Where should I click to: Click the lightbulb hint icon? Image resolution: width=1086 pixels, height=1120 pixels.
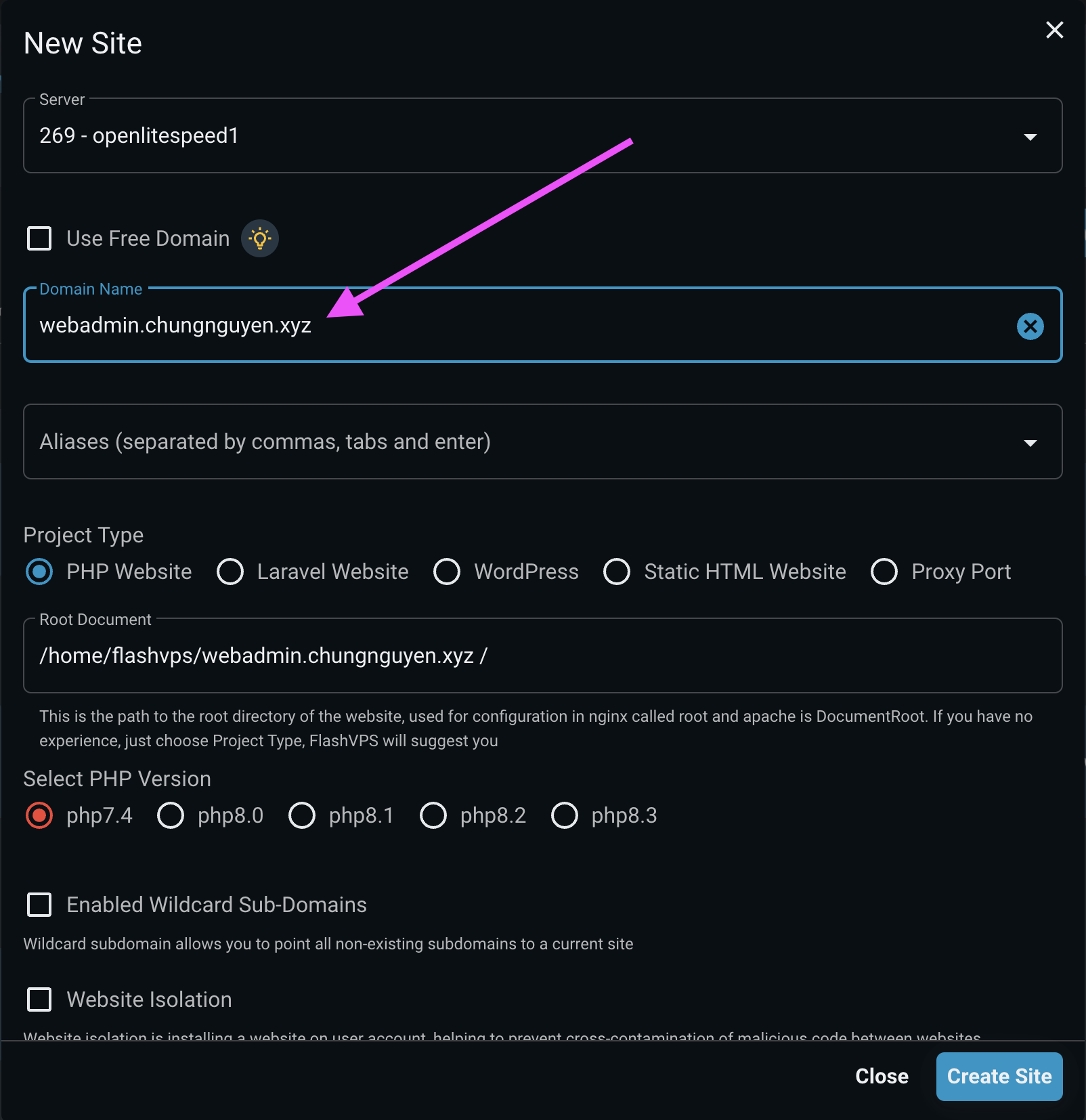tap(260, 238)
